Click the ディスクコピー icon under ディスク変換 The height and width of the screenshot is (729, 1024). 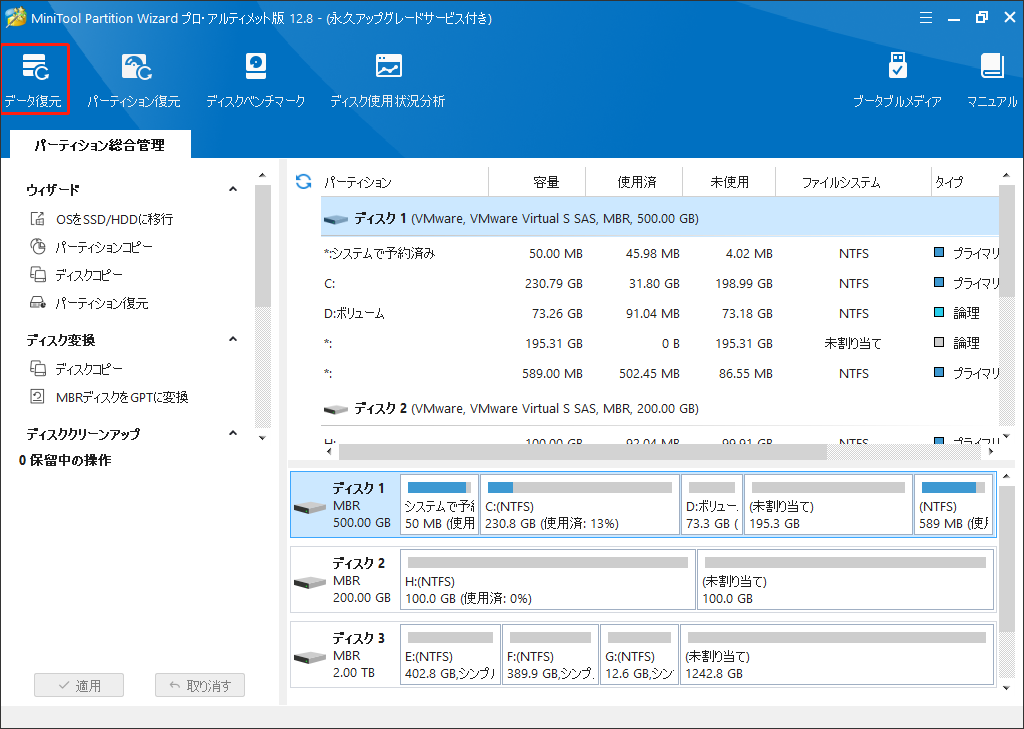tap(38, 368)
